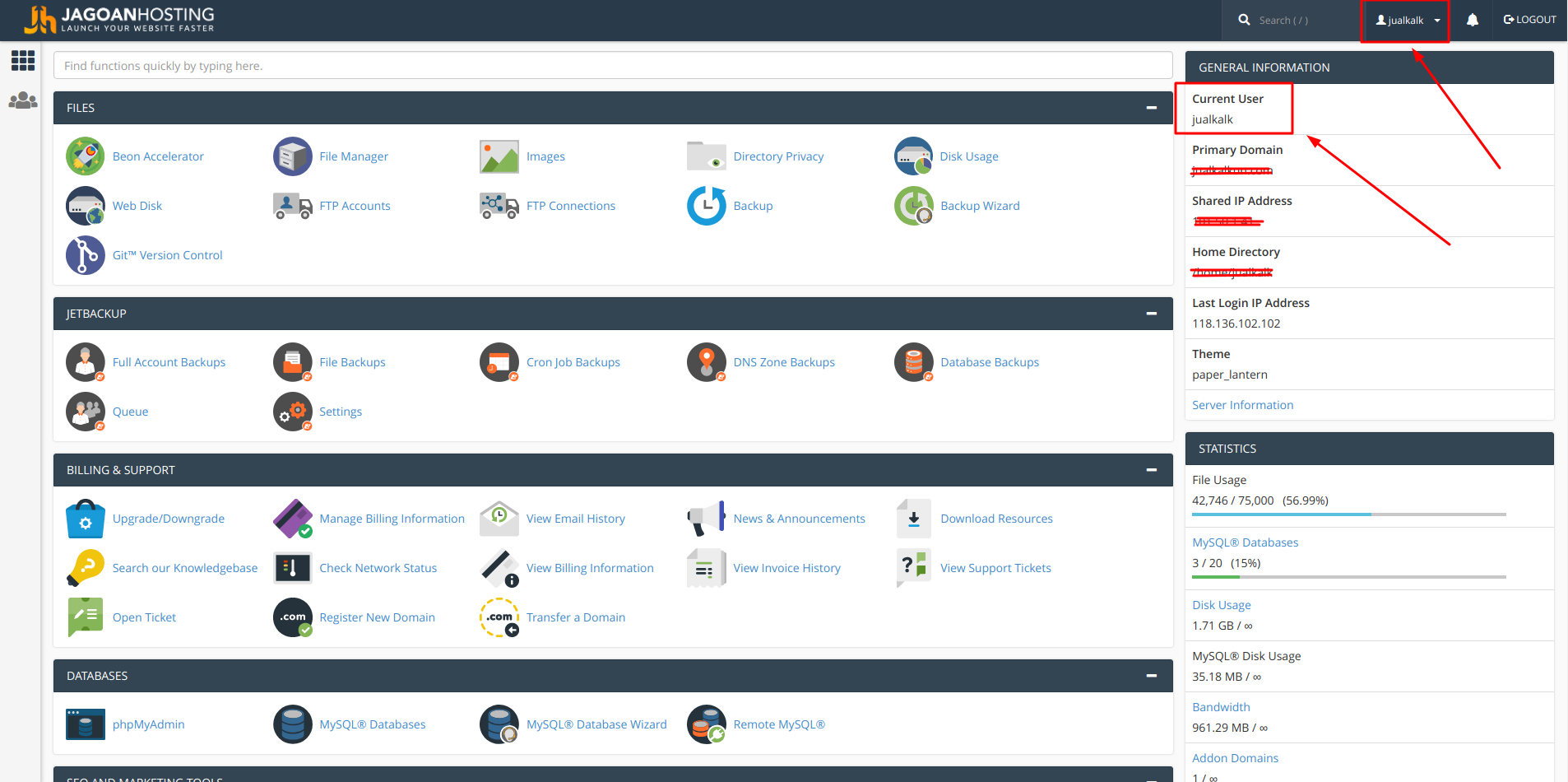This screenshot has width=1568, height=782.
Task: Click the MySQL® Databases statistics link
Action: pos(1245,542)
